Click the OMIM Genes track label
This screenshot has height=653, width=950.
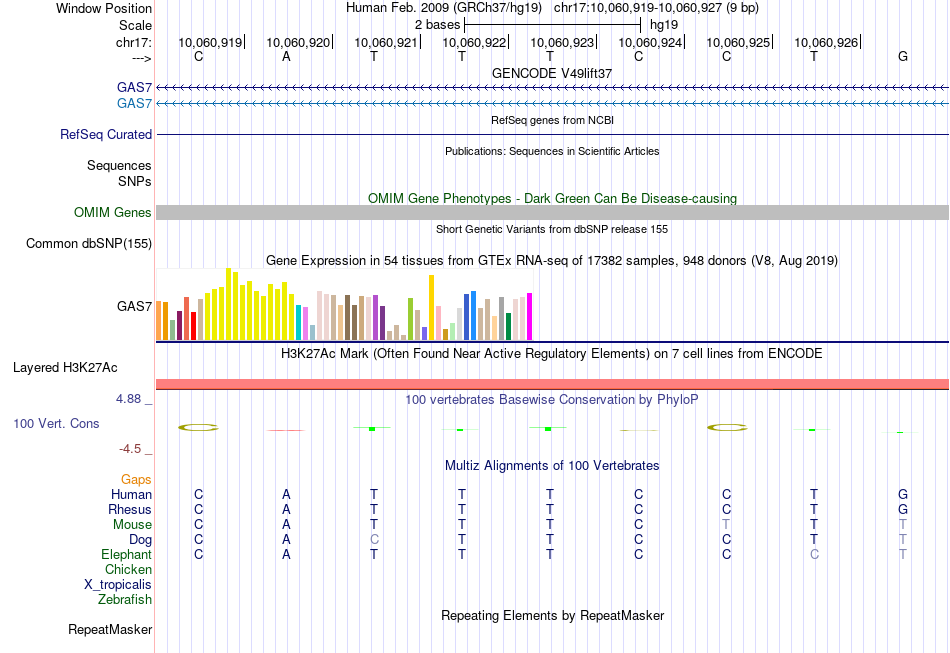[x=113, y=213]
